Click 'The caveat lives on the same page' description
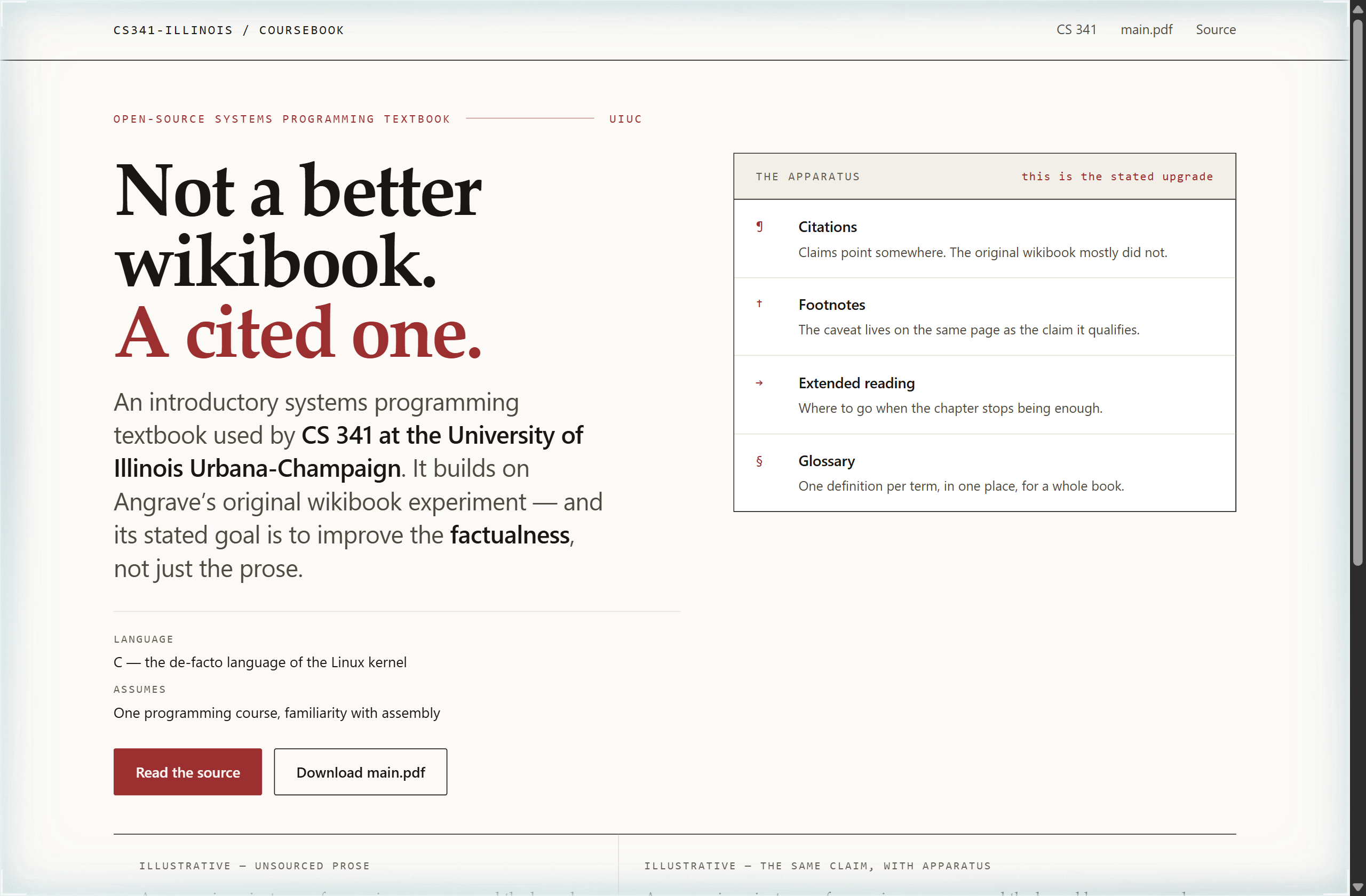The height and width of the screenshot is (896, 1366). (969, 330)
